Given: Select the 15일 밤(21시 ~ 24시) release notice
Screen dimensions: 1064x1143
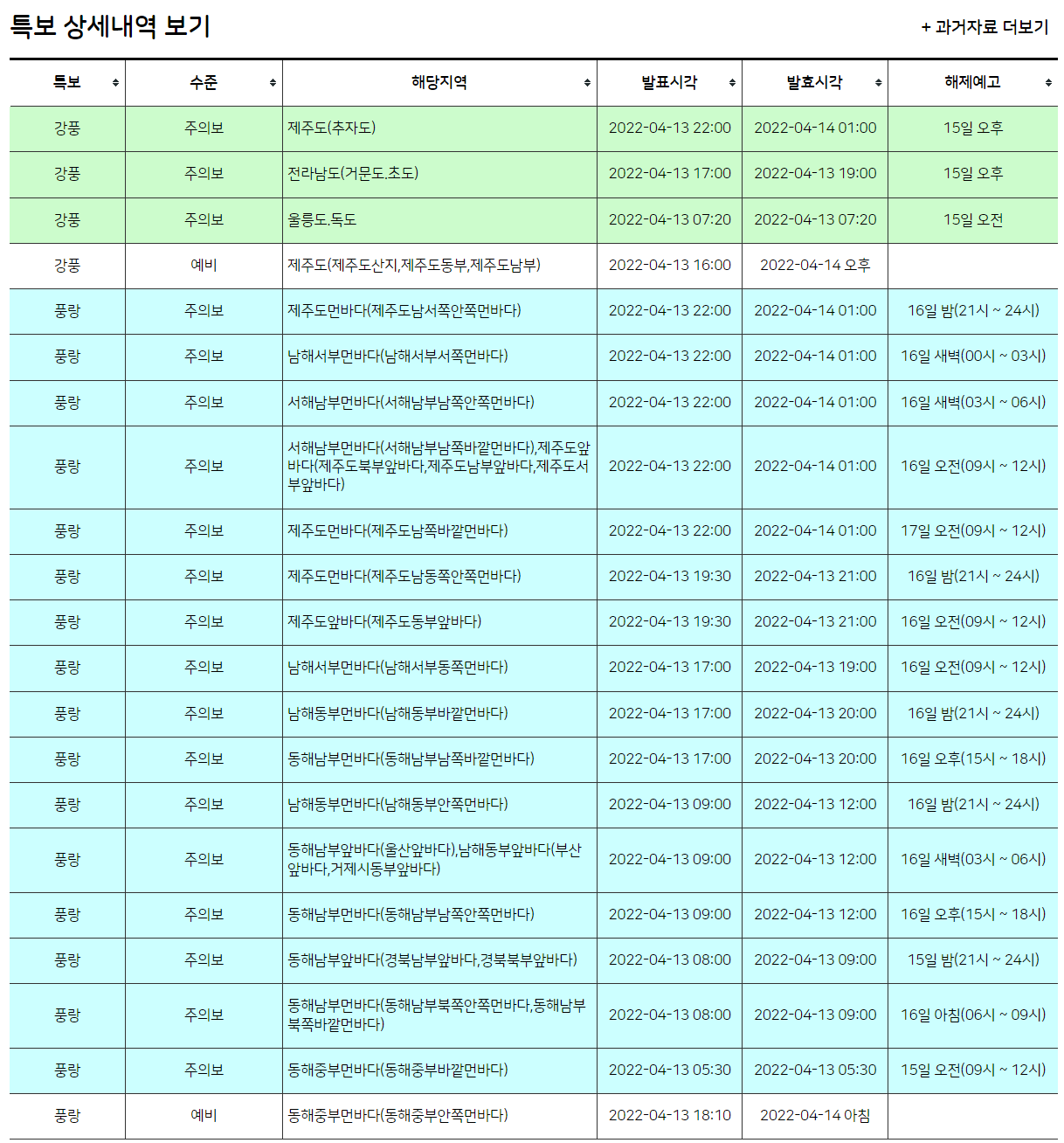Looking at the screenshot, I should point(972,959).
